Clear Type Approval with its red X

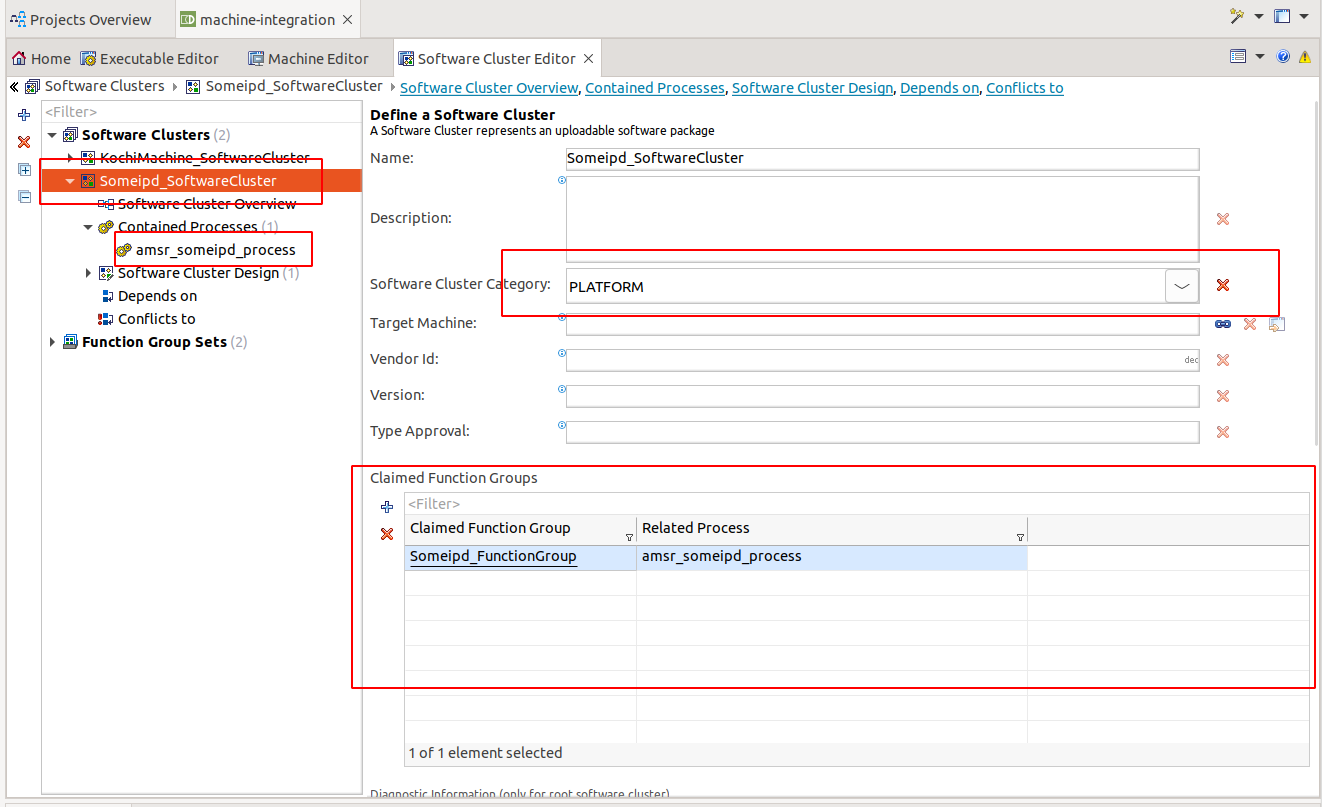[1222, 432]
